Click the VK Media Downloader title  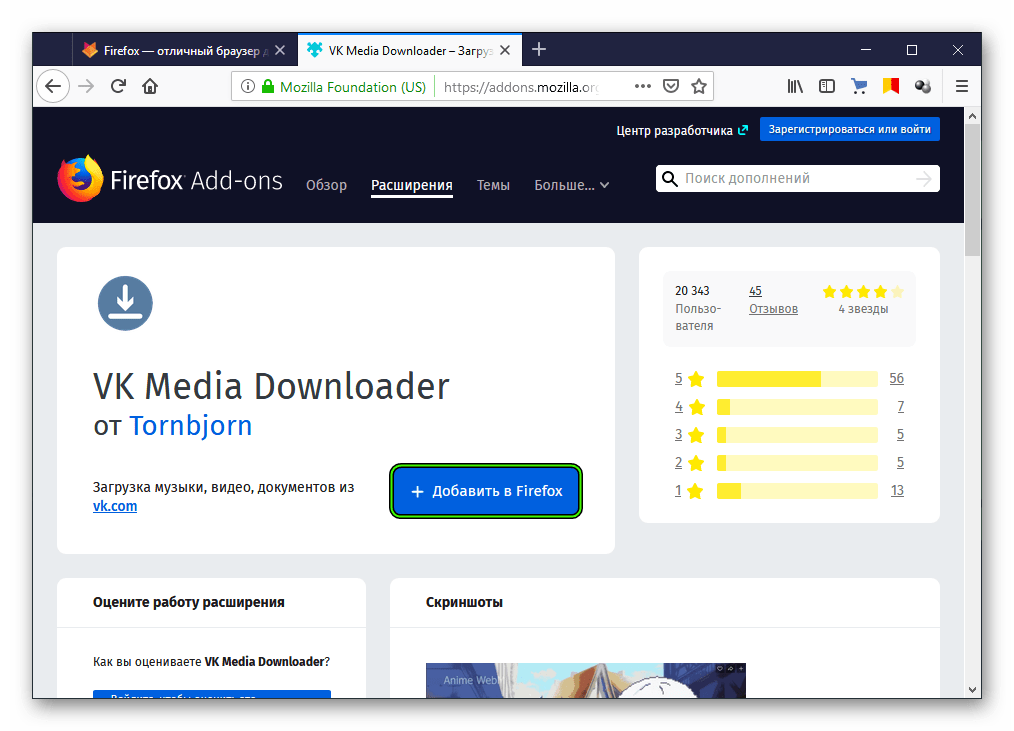click(271, 387)
